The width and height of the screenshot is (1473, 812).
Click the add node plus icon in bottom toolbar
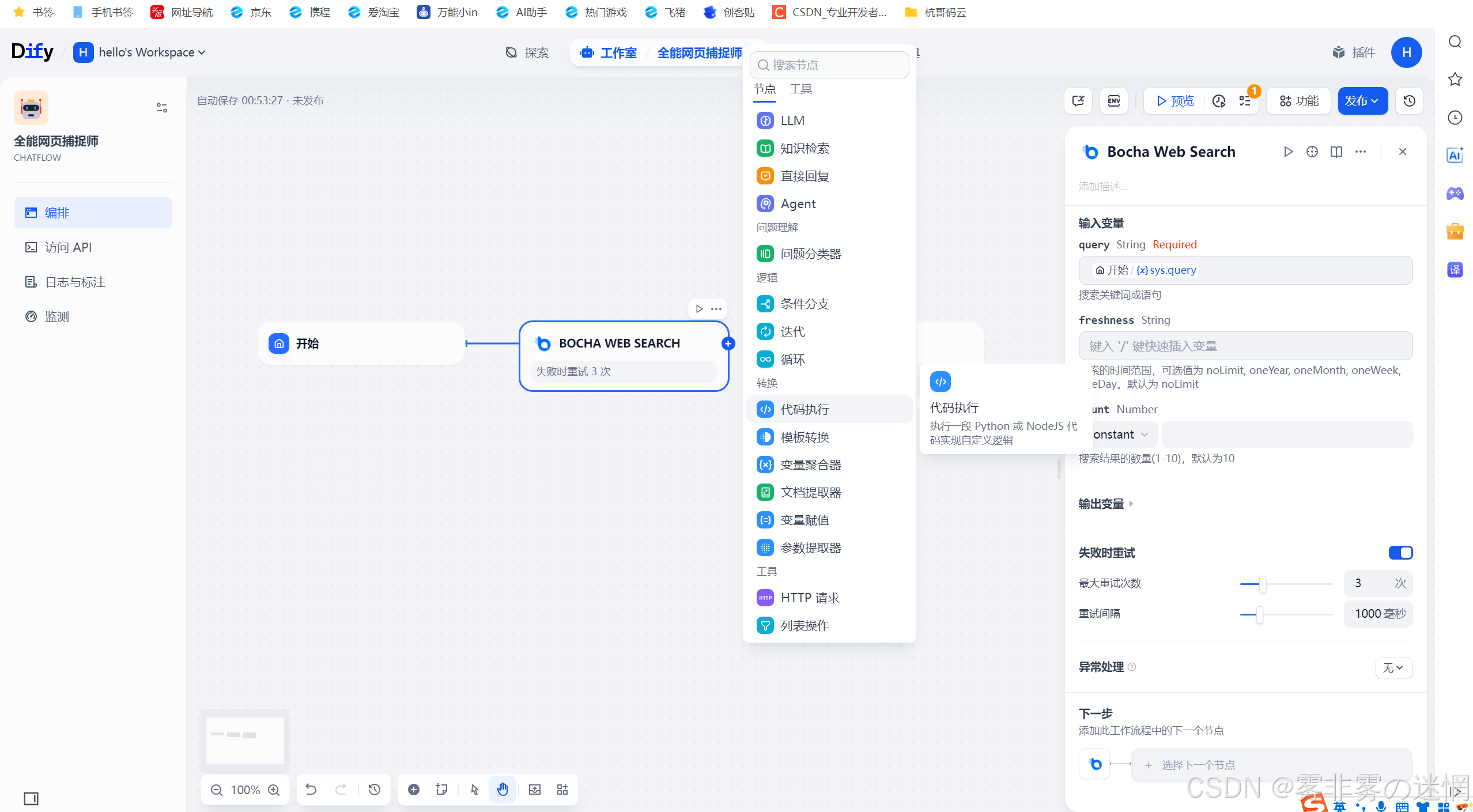point(414,790)
